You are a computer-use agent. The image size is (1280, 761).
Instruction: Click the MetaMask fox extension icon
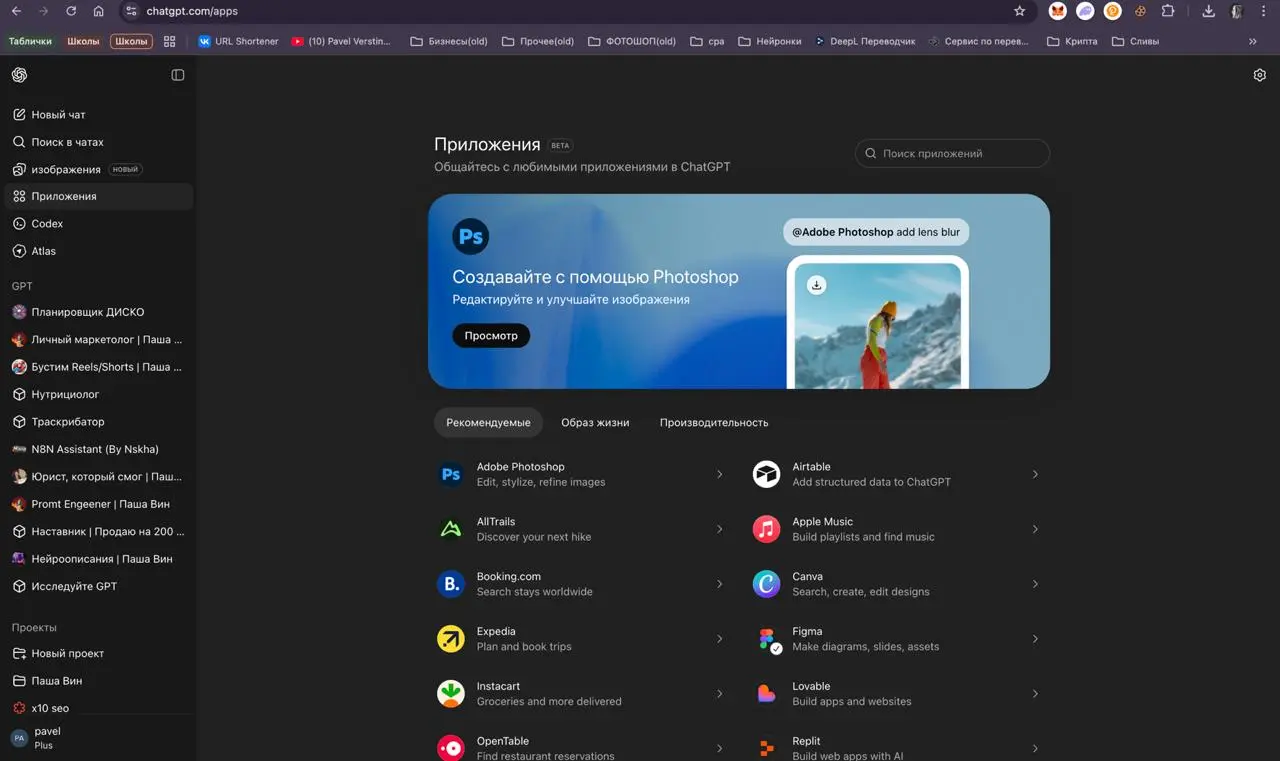coord(1057,11)
